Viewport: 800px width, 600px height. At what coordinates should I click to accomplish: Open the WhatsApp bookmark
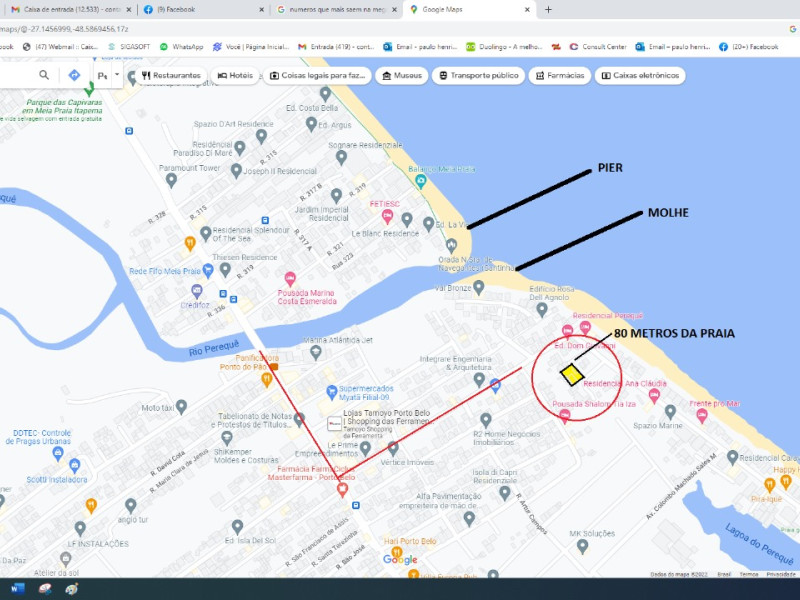point(181,47)
